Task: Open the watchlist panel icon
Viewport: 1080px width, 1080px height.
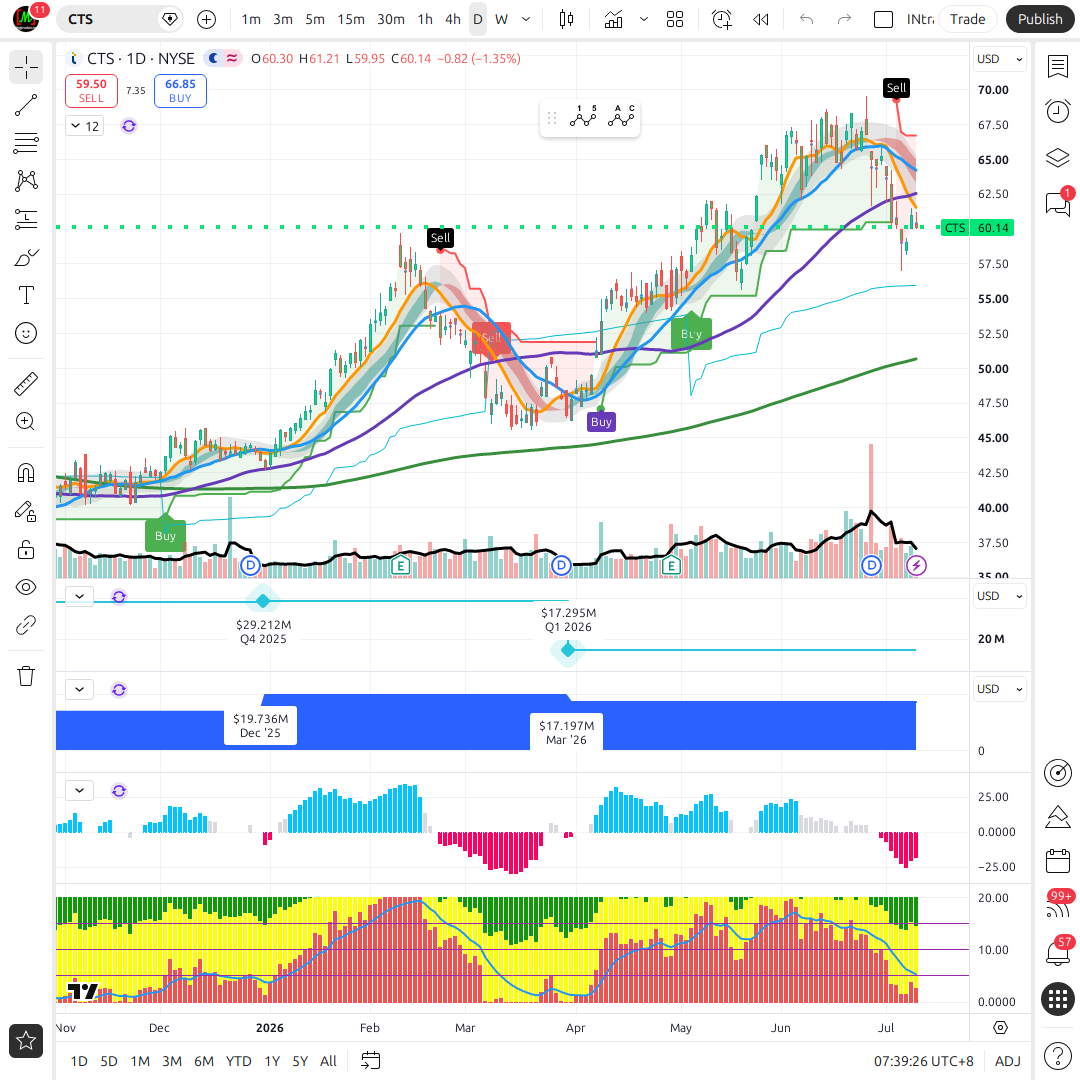Action: 1058,67
